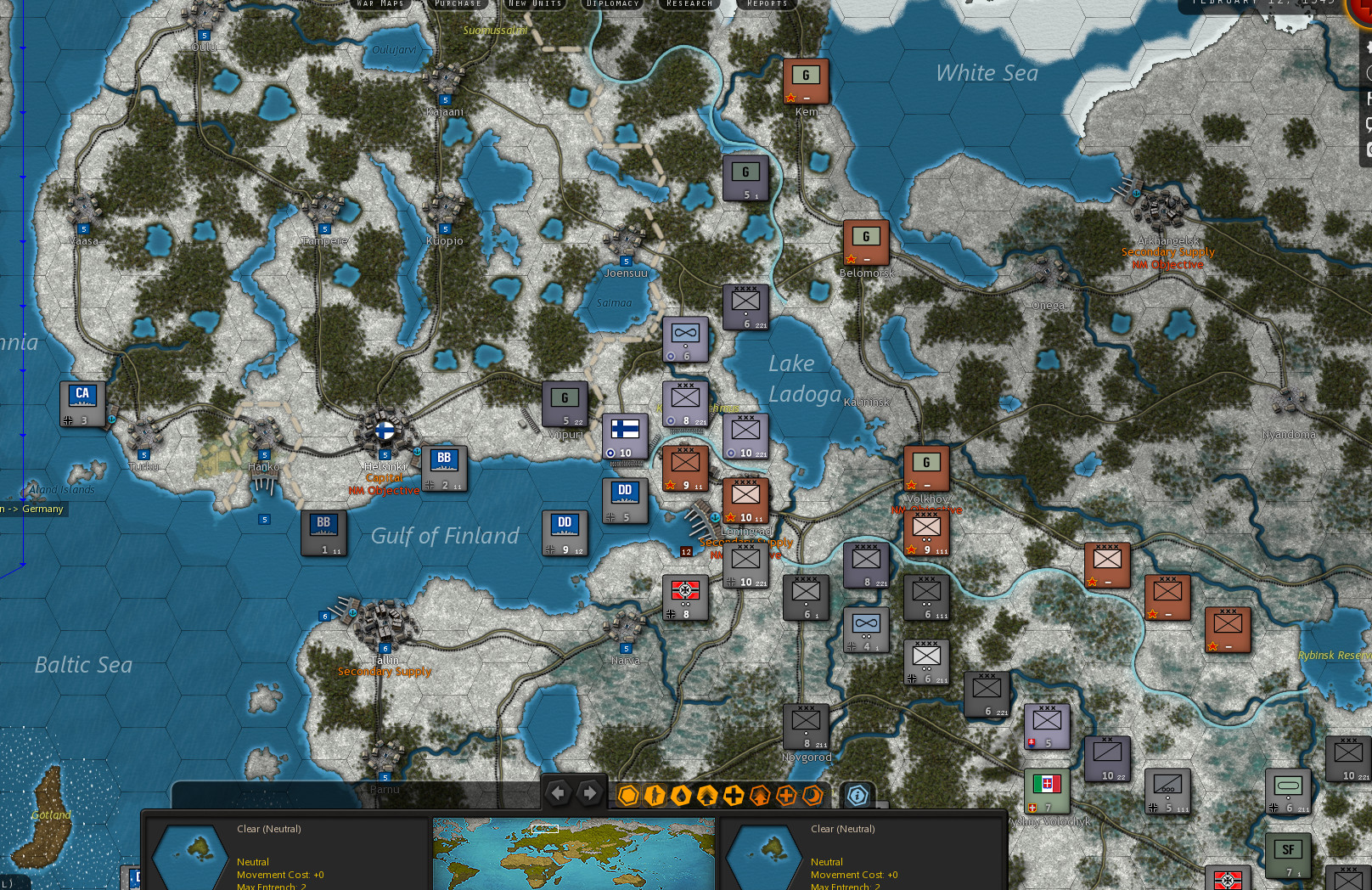Image resolution: width=1372 pixels, height=890 pixels.
Task: Toggle the highlighted hexagon overlay off
Action: (628, 796)
